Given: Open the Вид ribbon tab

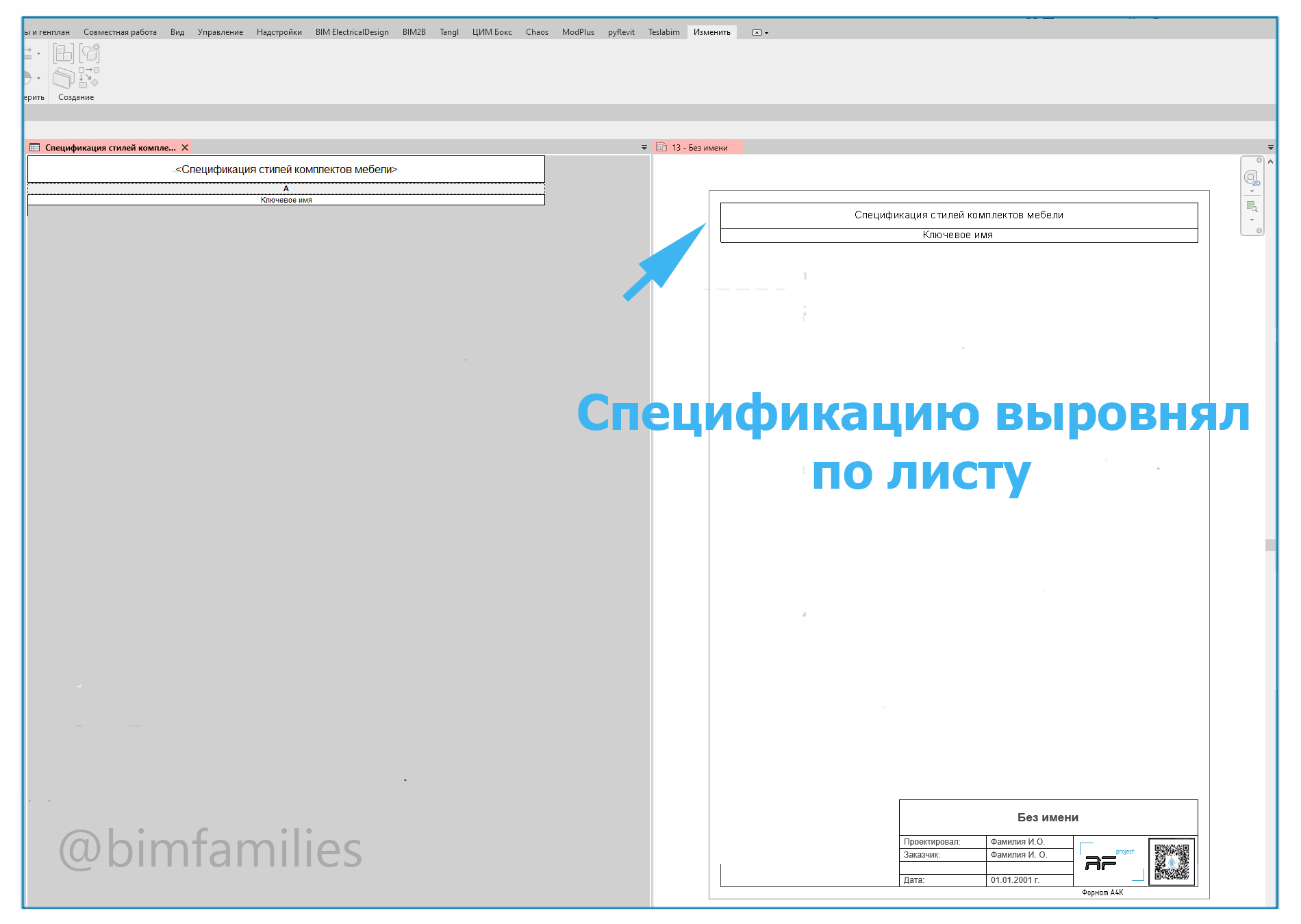Looking at the screenshot, I should tap(177, 32).
